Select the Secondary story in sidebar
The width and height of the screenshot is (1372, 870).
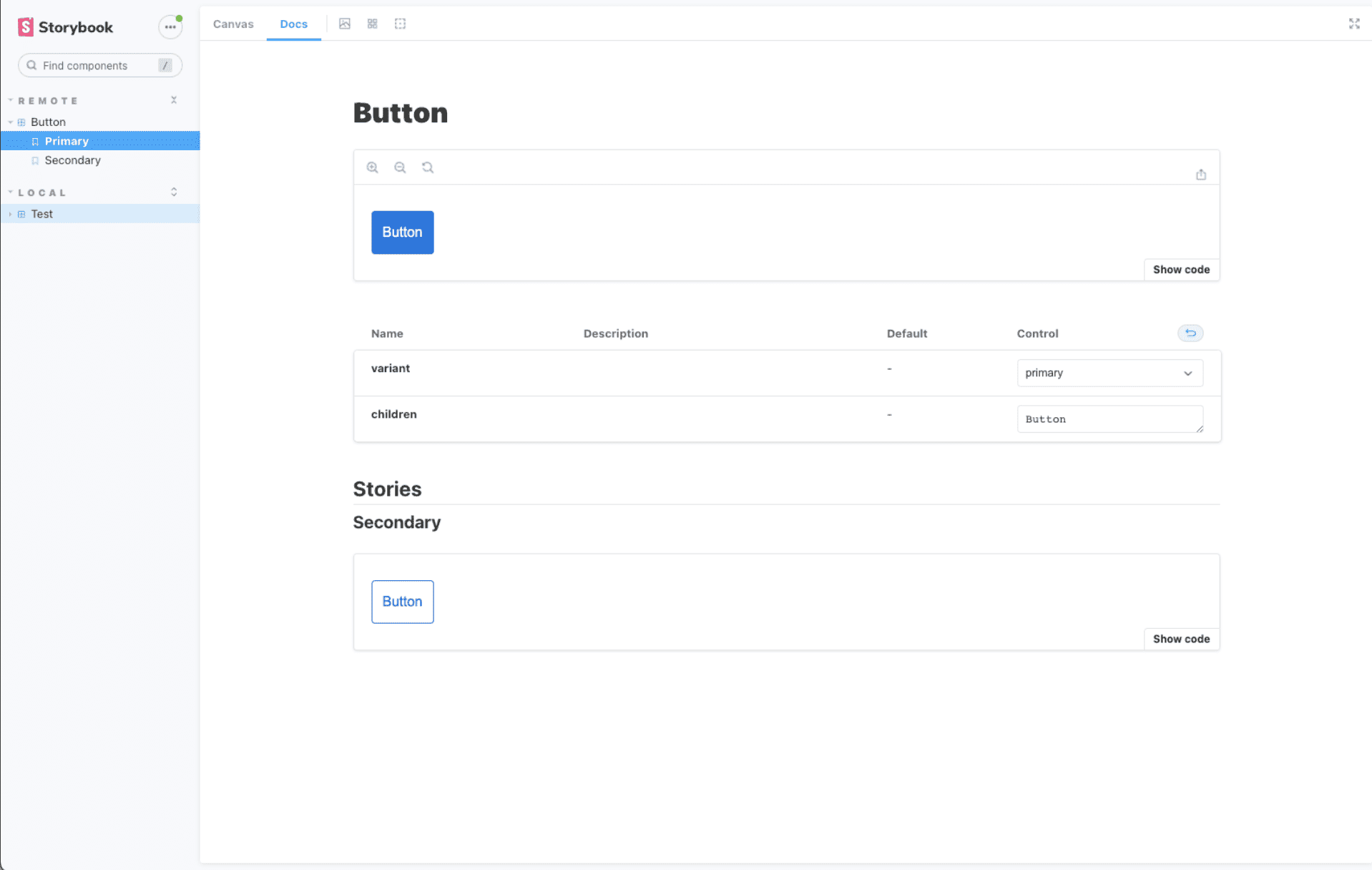pos(72,160)
